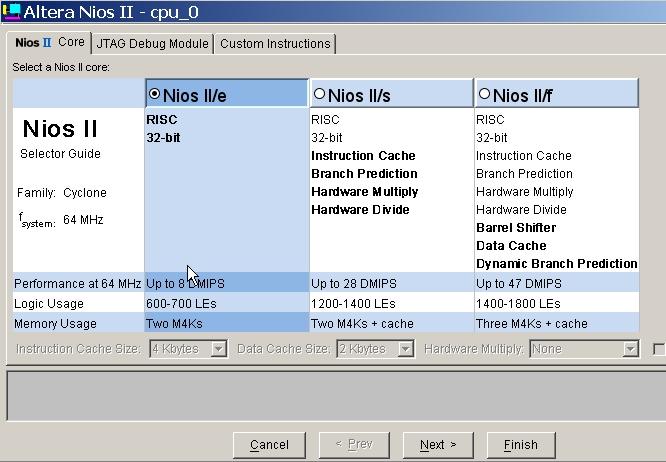
Task: Select the Nios II/s core radio button
Action: pyautogui.click(x=319, y=93)
